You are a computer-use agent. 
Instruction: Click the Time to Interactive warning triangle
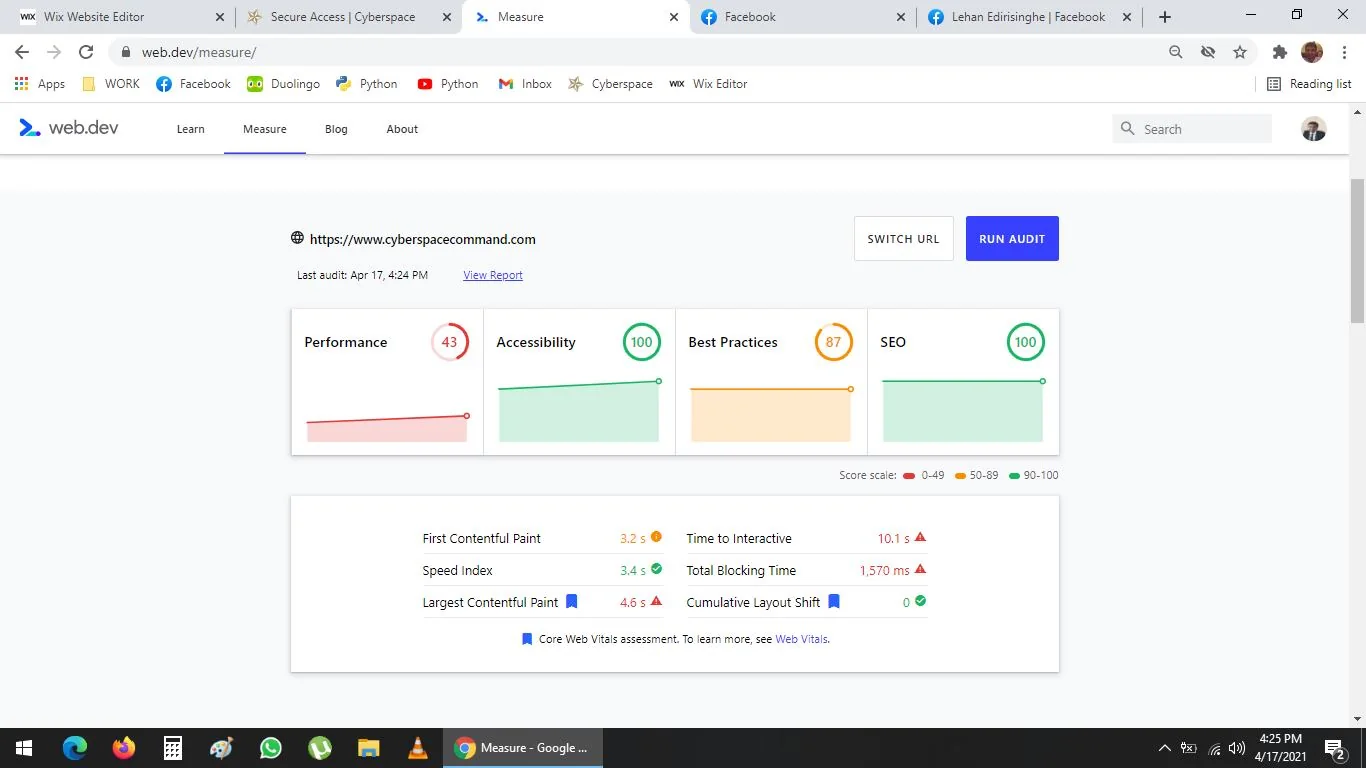coord(920,538)
